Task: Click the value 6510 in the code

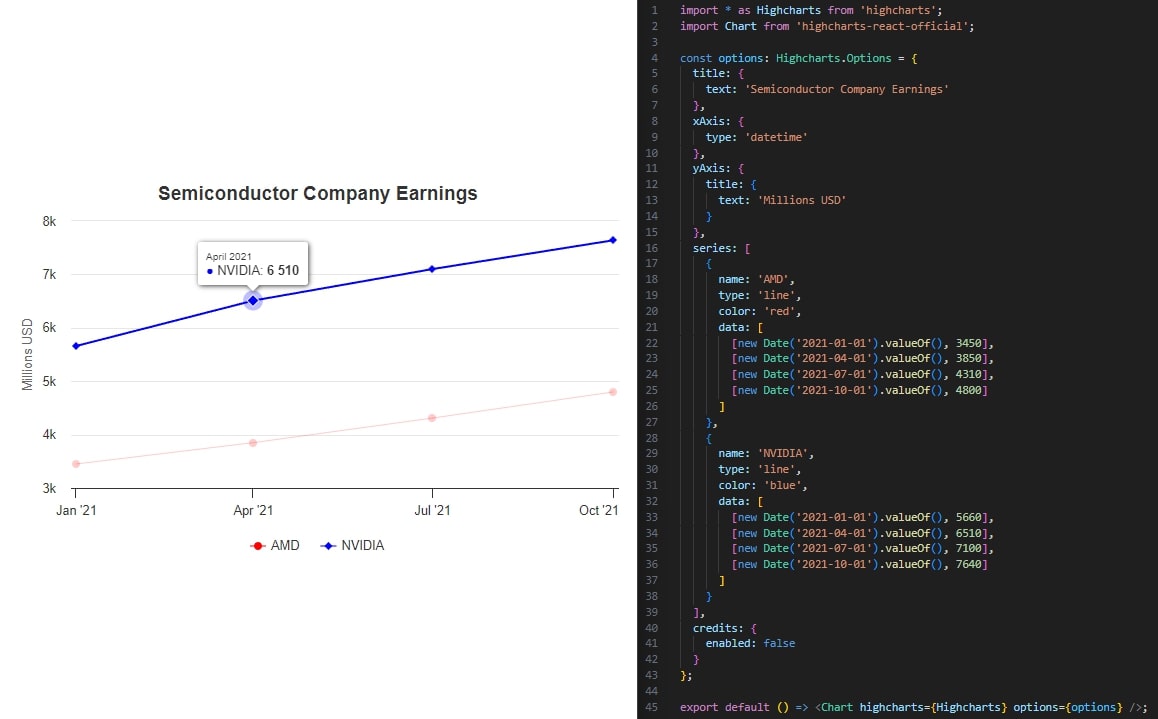Action: point(968,533)
